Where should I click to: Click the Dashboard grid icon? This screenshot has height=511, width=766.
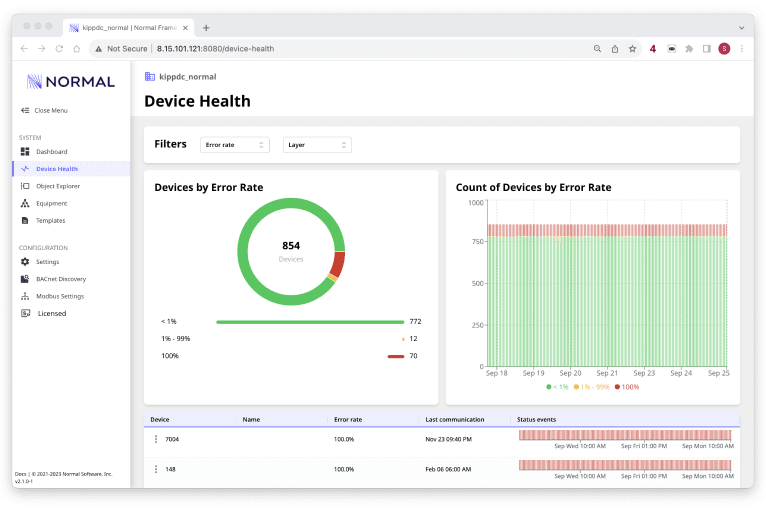(x=25, y=151)
